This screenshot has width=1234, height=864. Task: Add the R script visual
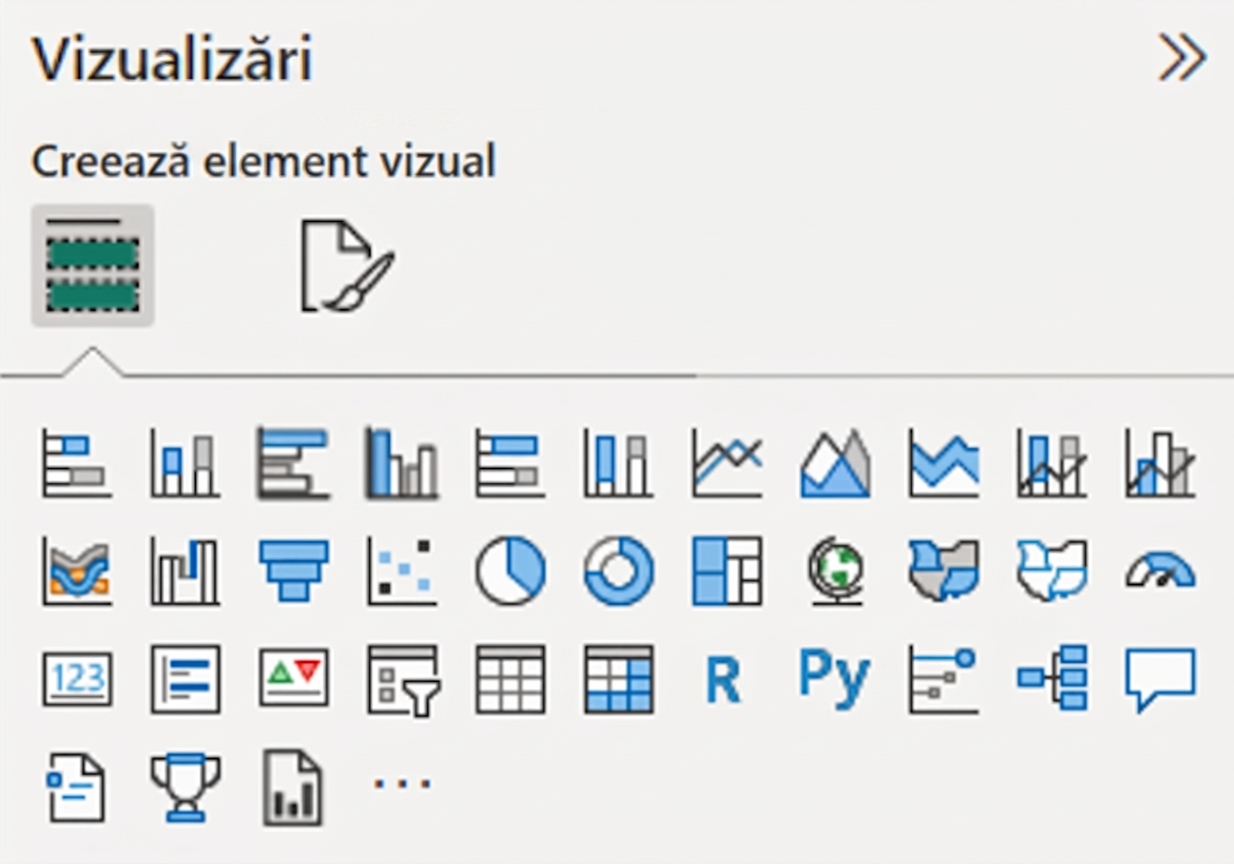723,680
